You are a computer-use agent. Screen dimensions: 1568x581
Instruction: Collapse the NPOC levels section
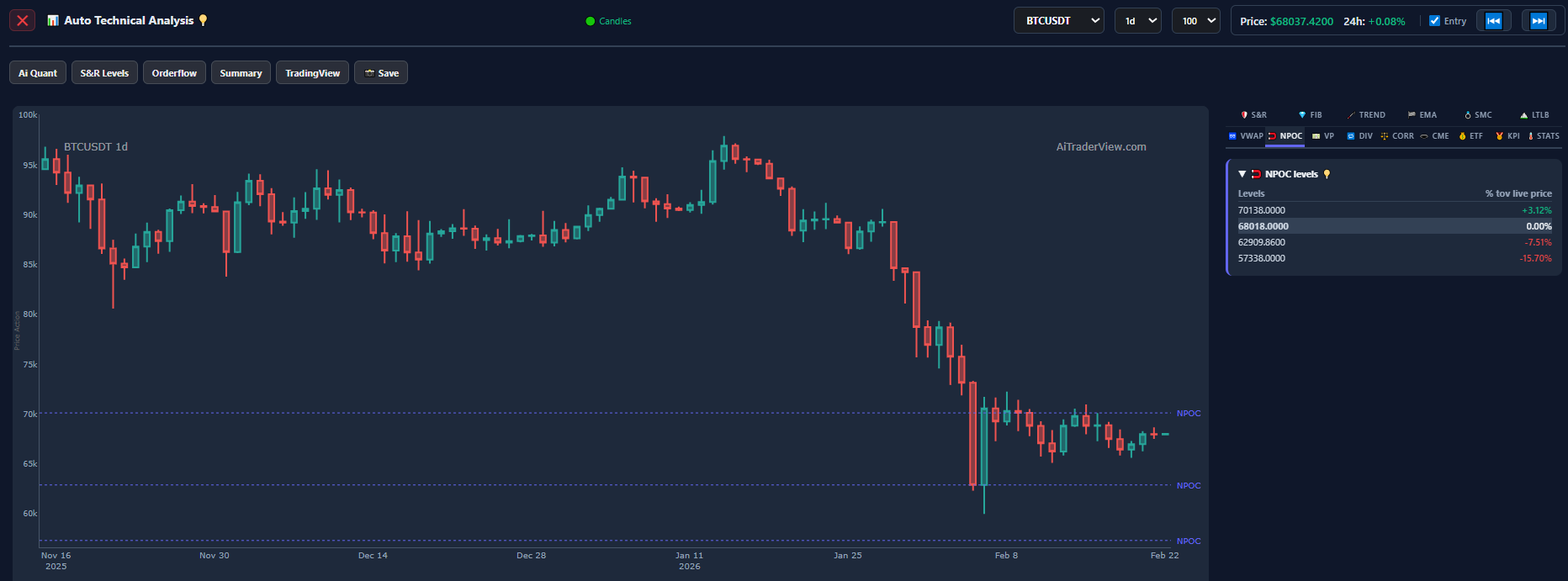(1242, 174)
